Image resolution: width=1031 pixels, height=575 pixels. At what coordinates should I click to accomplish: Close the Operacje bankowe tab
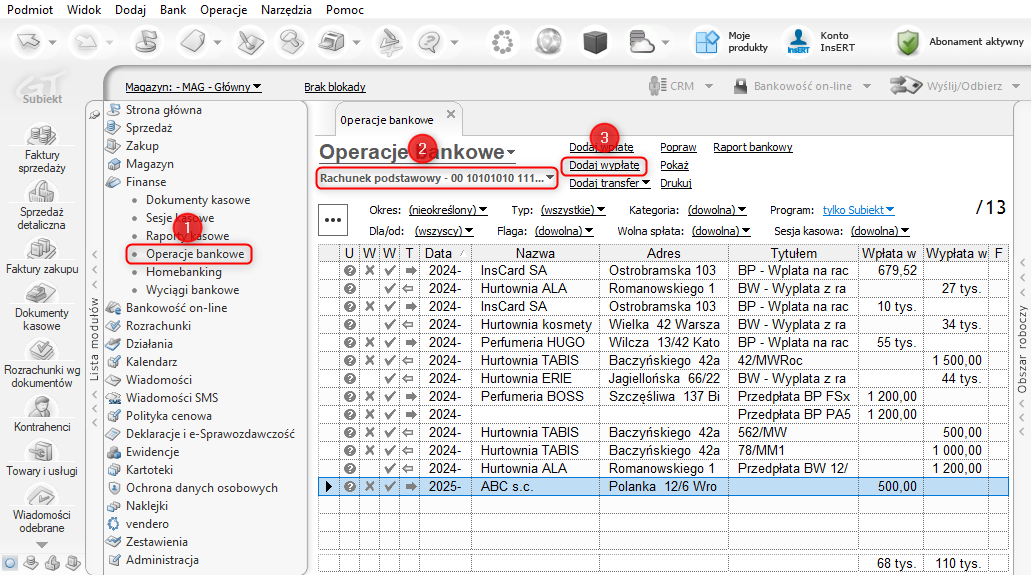[450, 115]
